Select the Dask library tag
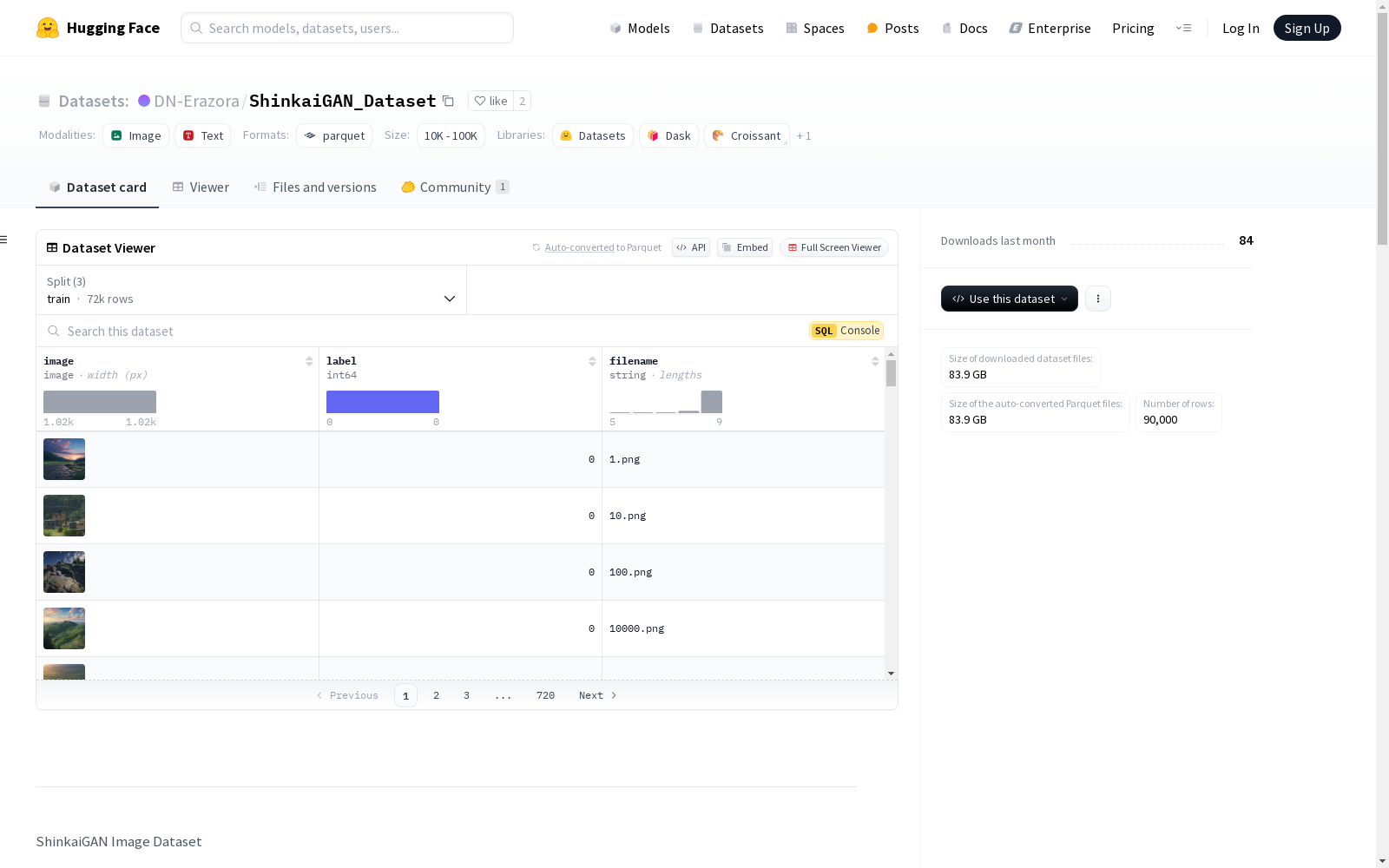Image resolution: width=1389 pixels, height=868 pixels. pos(668,135)
